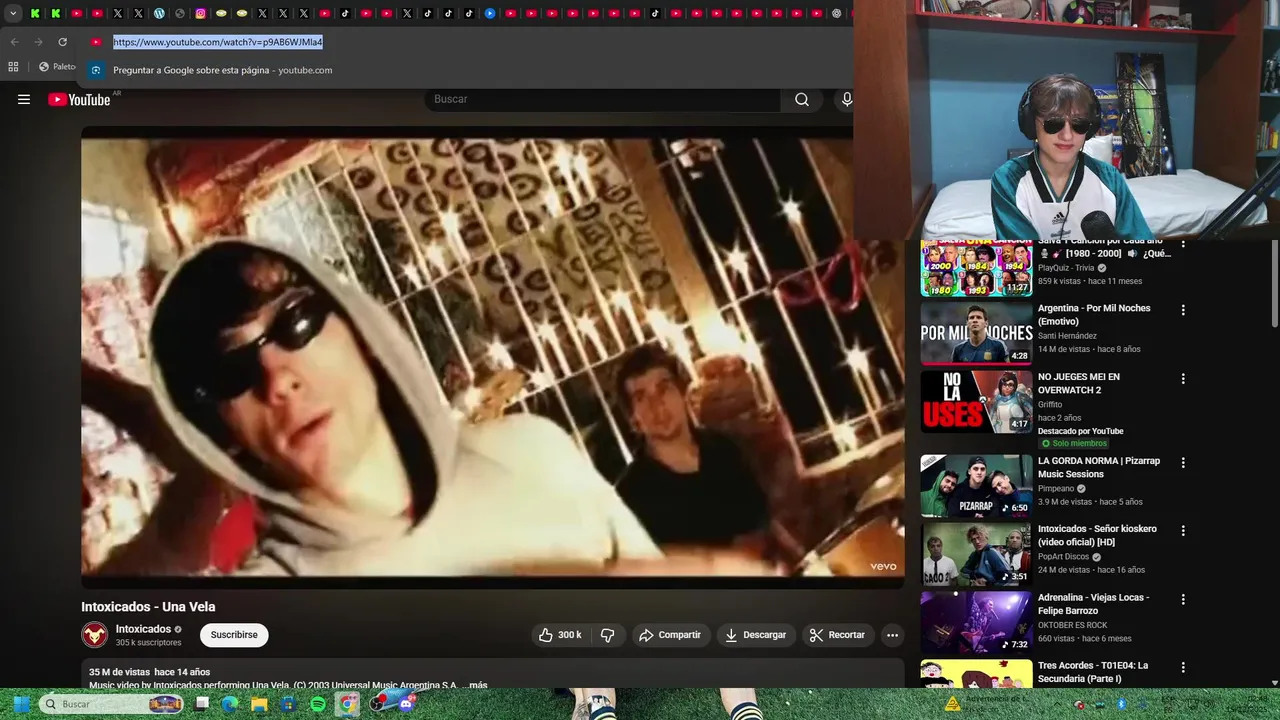Click the page vertical scrollbar
The height and width of the screenshot is (720, 1280).
tap(1274, 284)
